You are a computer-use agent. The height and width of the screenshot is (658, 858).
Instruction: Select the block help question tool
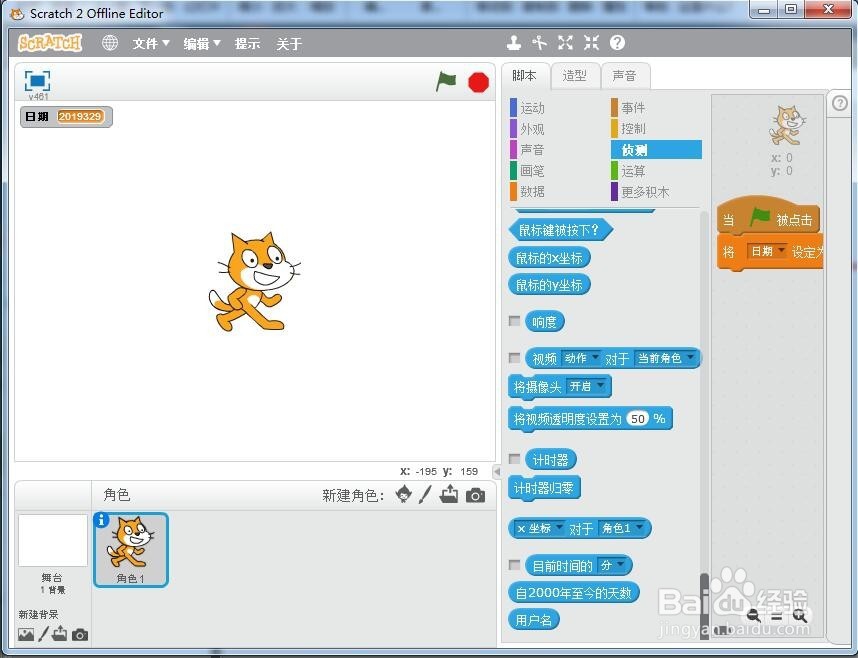click(617, 43)
